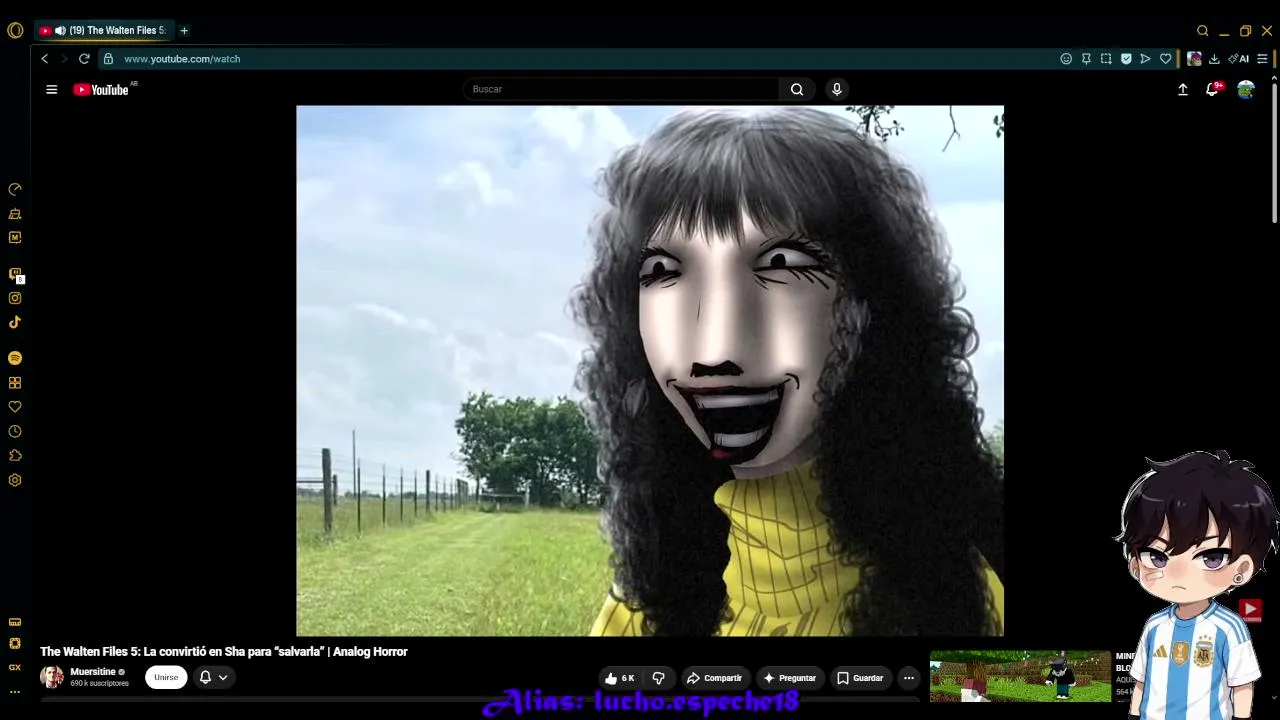Screen dimensions: 1280x720
Task: Open the sidebar heart bookmarks icon
Action: (x=15, y=407)
